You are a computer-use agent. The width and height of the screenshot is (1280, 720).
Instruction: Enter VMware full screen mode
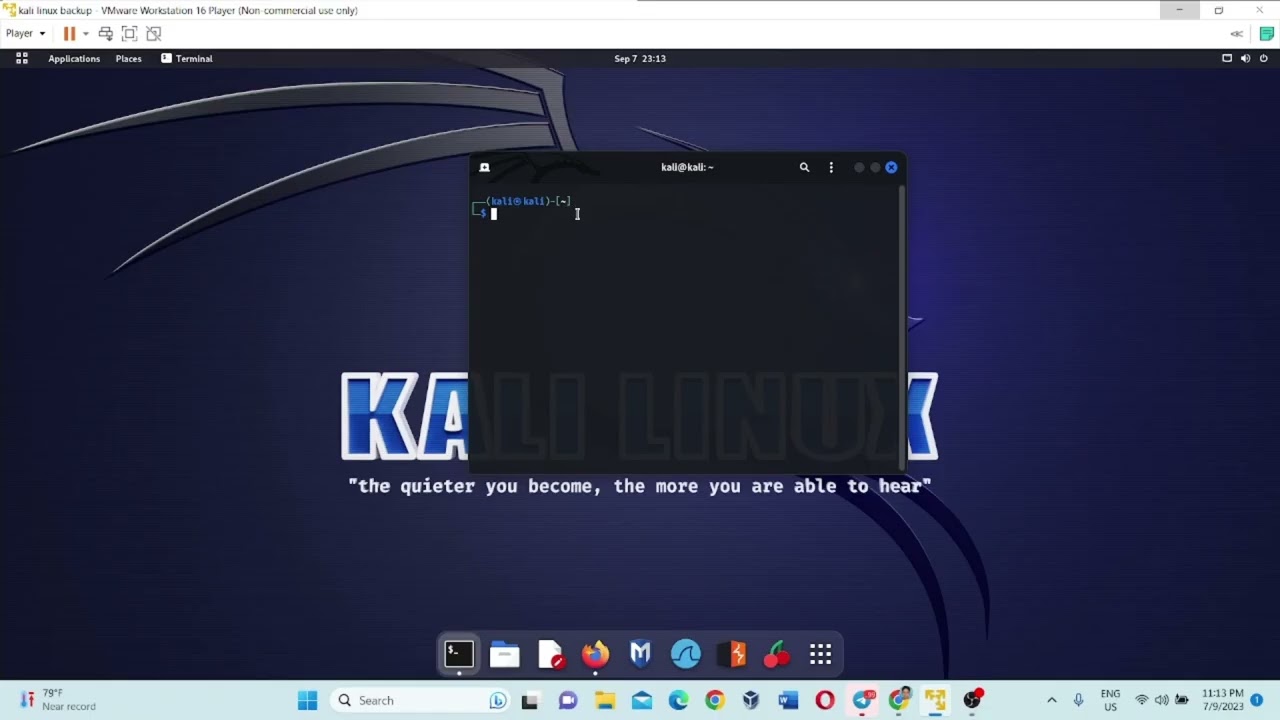(129, 33)
